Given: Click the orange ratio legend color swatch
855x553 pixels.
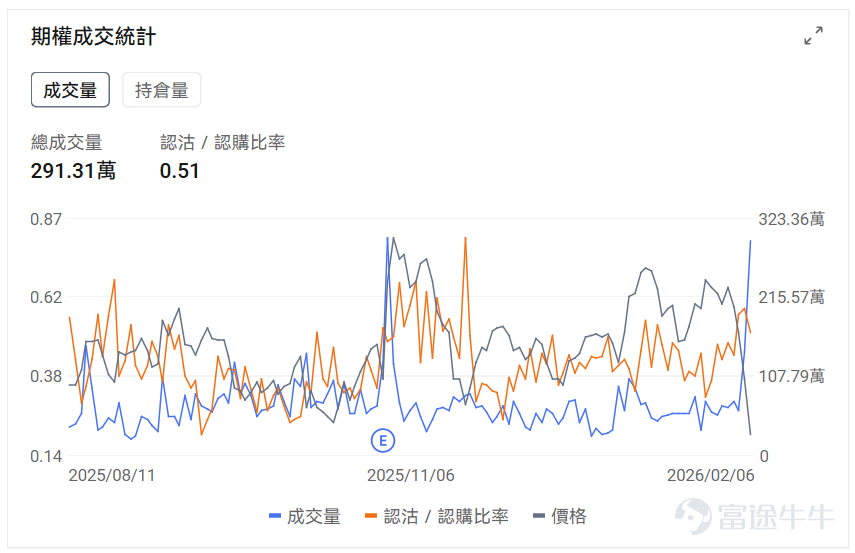Looking at the screenshot, I should pyautogui.click(x=371, y=516).
